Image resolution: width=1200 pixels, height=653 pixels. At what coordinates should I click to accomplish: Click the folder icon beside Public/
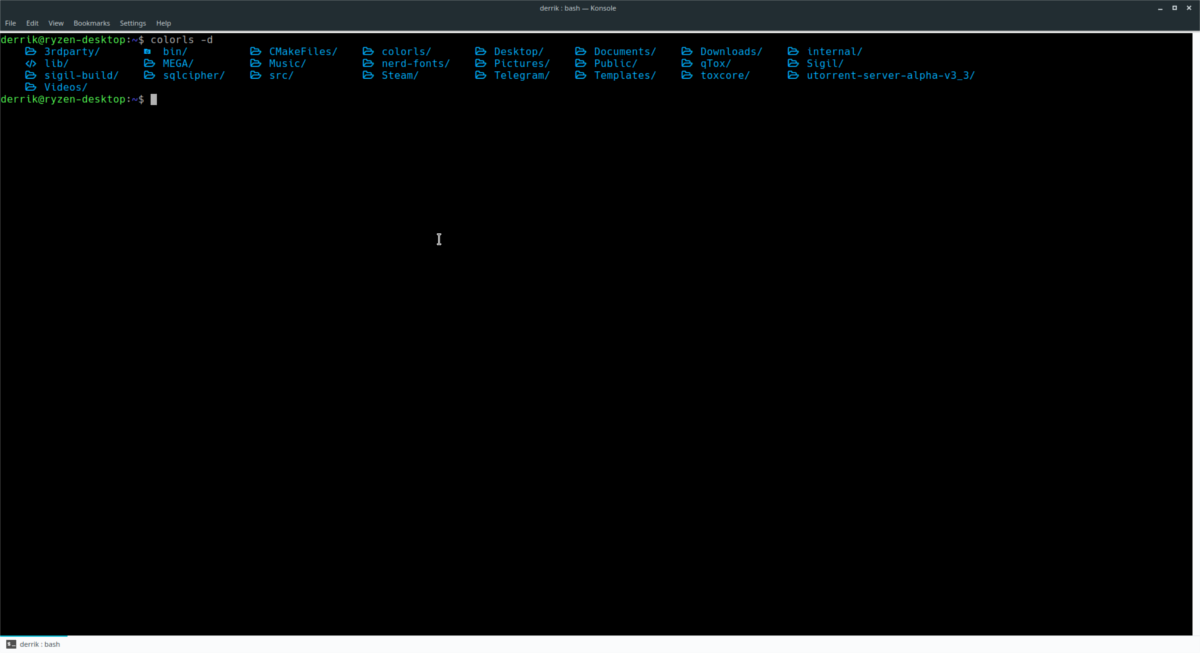[x=580, y=64]
